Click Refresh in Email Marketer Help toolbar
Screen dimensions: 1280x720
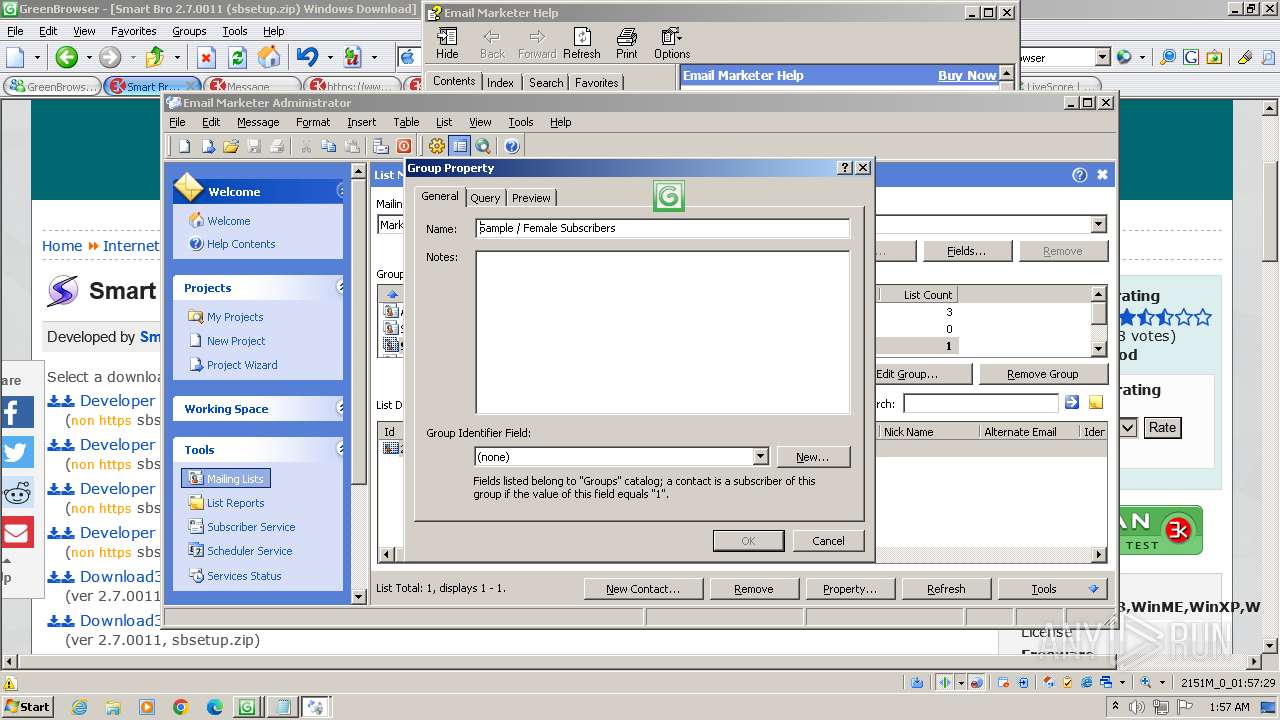tap(582, 44)
